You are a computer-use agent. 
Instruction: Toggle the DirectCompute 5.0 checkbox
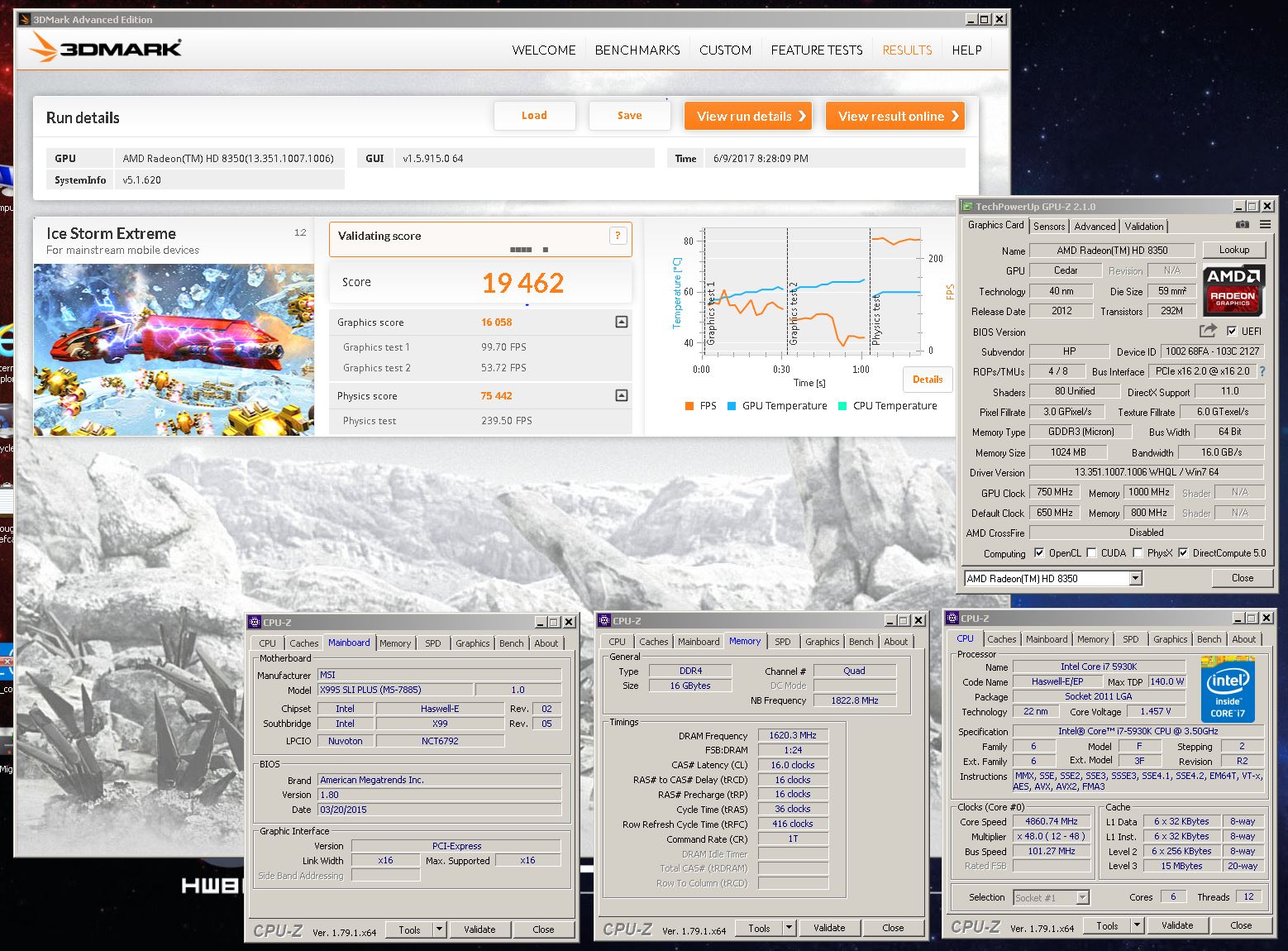click(x=1183, y=552)
